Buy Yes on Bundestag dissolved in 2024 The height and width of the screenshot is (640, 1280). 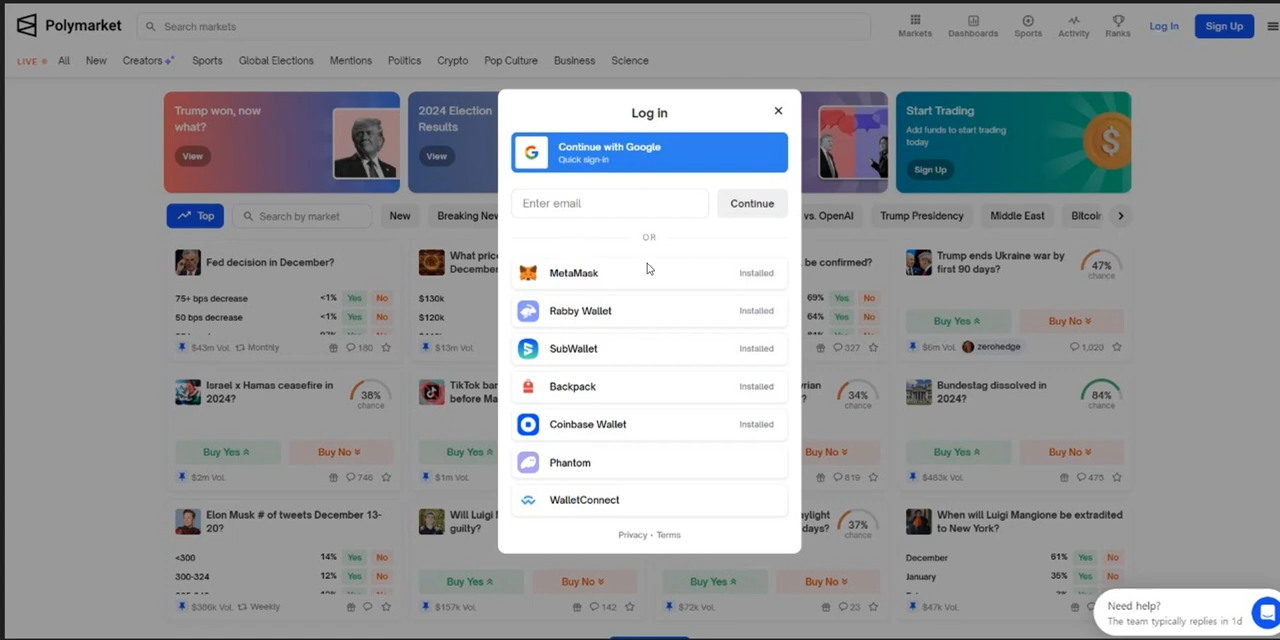(957, 452)
